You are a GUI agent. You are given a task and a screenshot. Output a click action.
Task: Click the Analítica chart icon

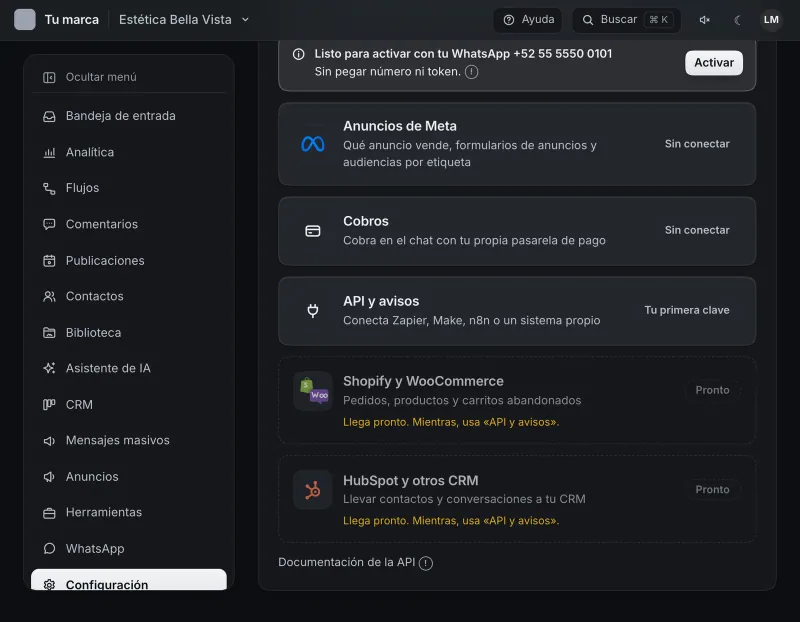pyautogui.click(x=49, y=153)
